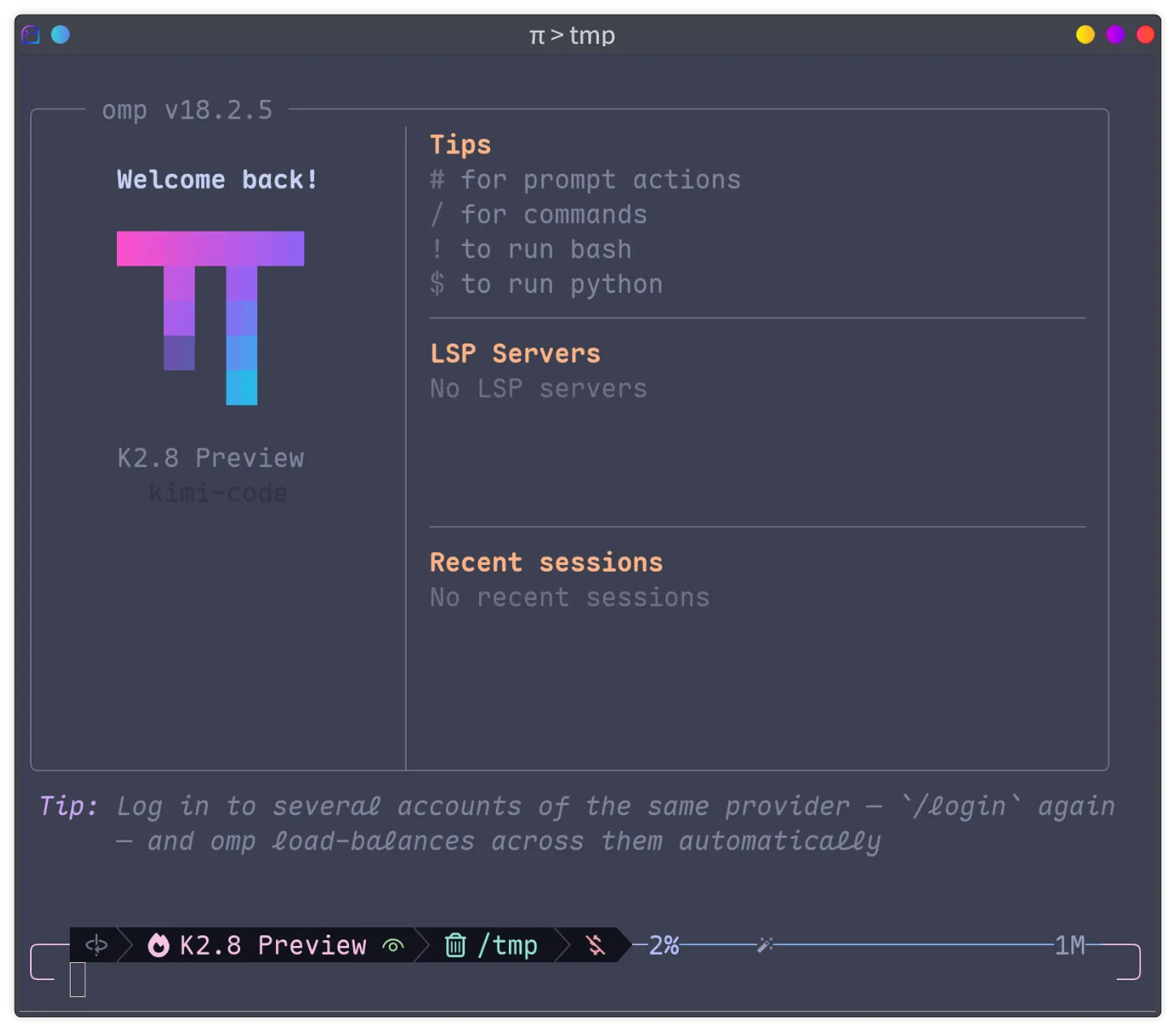Click the 'LSP Servers' heading
This screenshot has width=1176, height=1032.
click(x=515, y=353)
